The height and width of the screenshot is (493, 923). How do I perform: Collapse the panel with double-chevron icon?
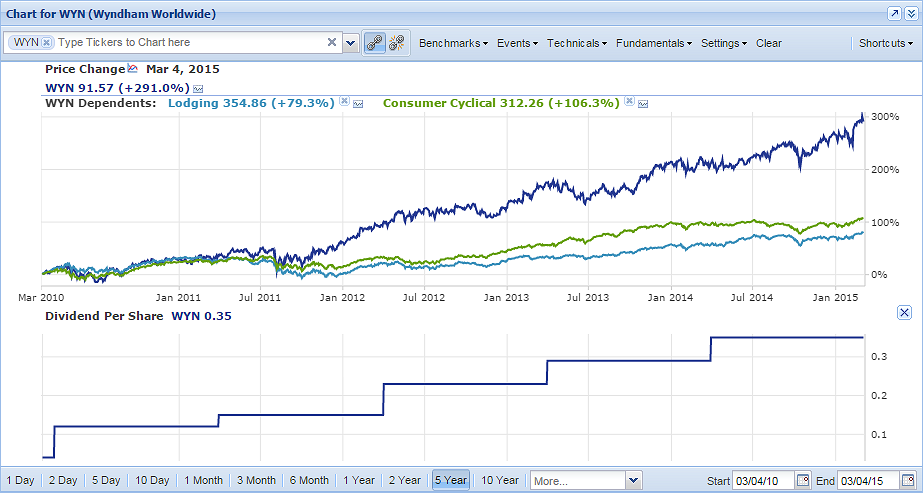[x=911, y=14]
